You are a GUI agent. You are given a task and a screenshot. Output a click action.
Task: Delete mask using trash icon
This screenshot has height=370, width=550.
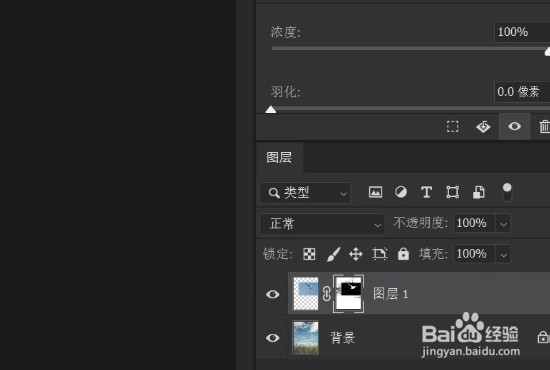click(x=544, y=127)
